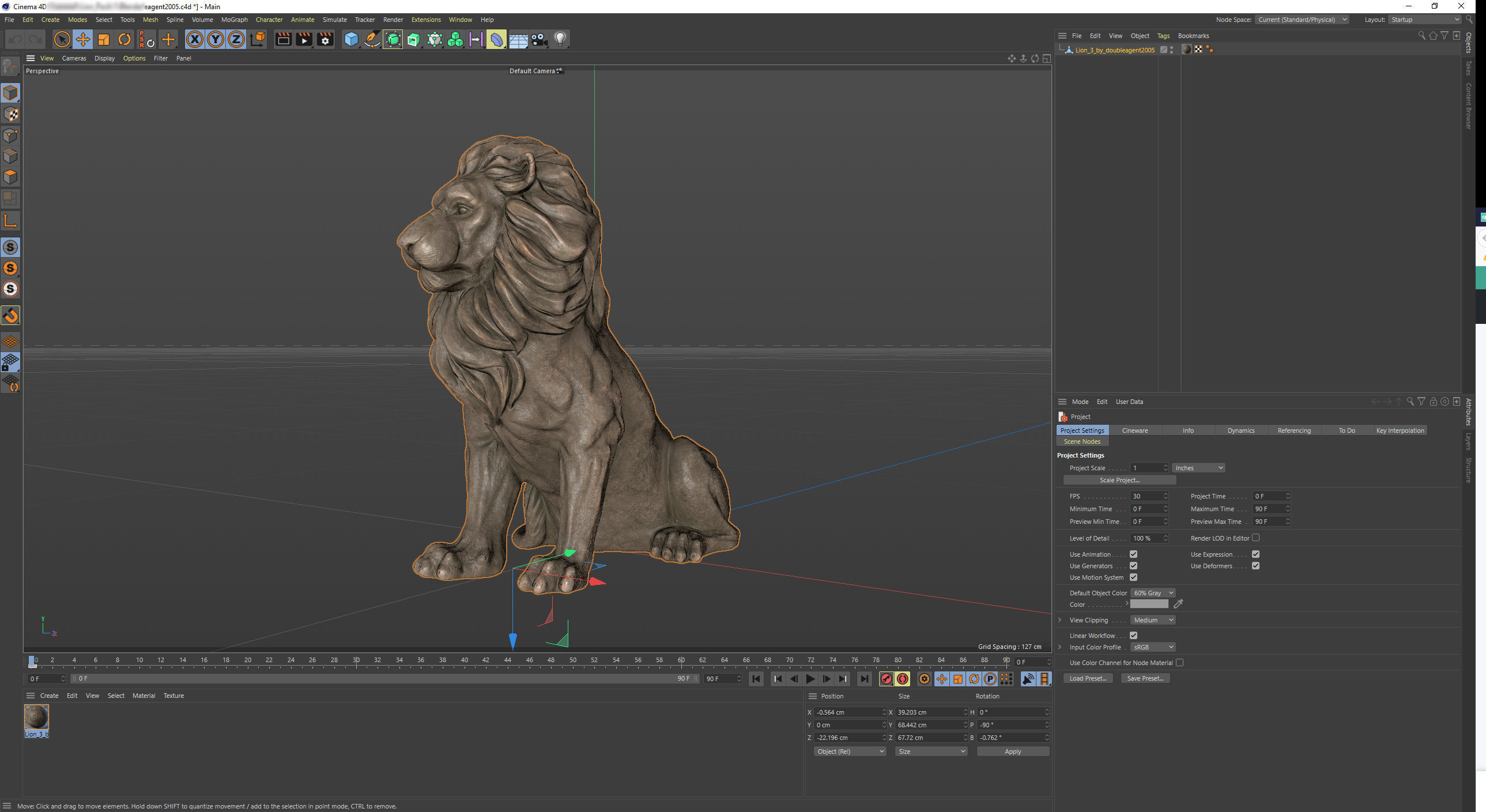Switch to the Key Interpolation tab

[1400, 430]
